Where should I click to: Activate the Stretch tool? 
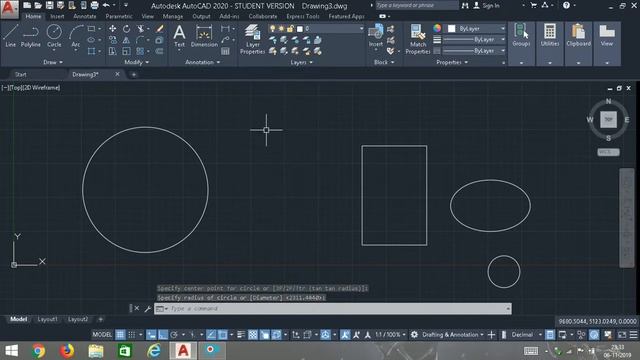pos(112,51)
